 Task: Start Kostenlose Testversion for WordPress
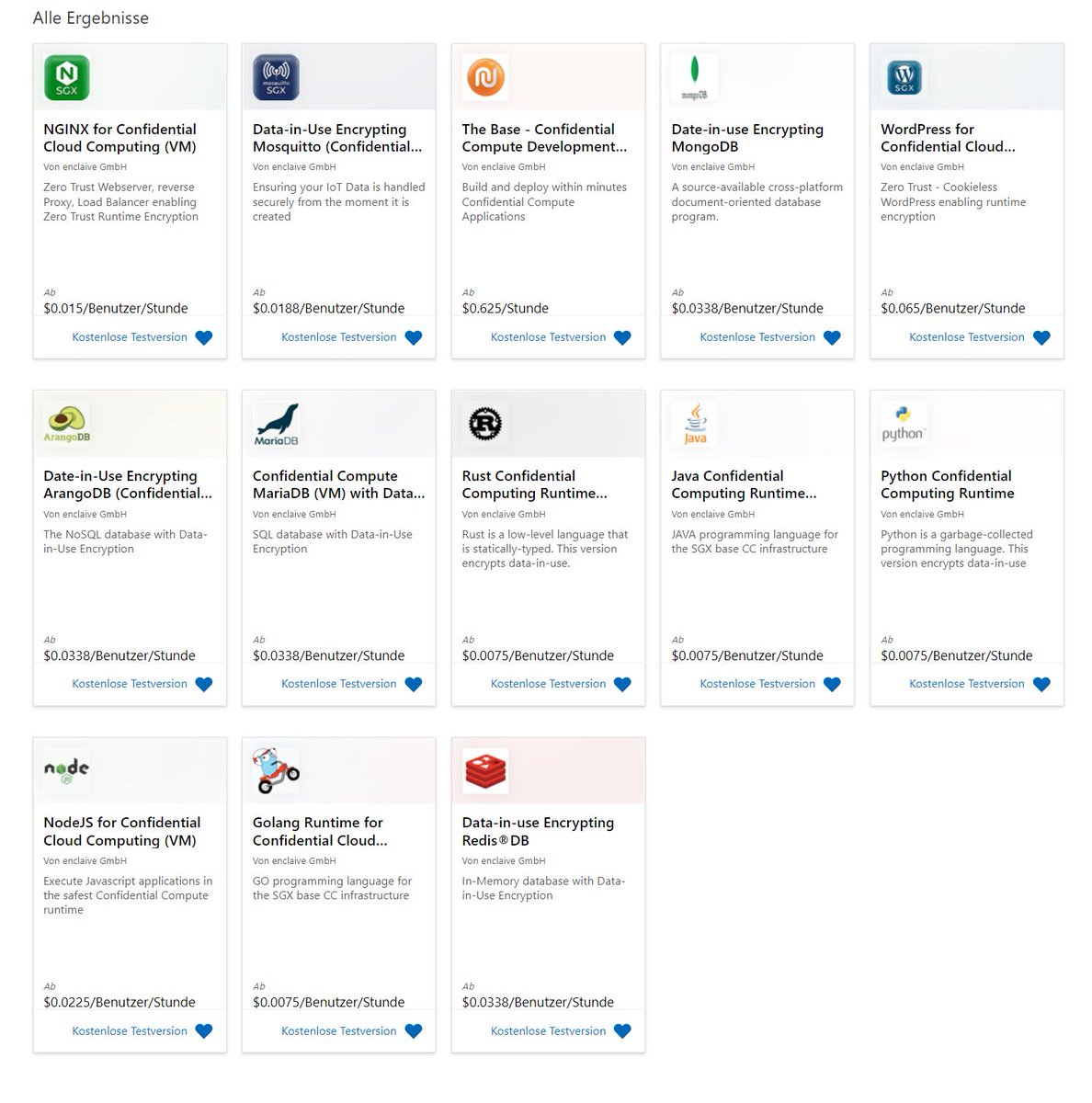(967, 337)
